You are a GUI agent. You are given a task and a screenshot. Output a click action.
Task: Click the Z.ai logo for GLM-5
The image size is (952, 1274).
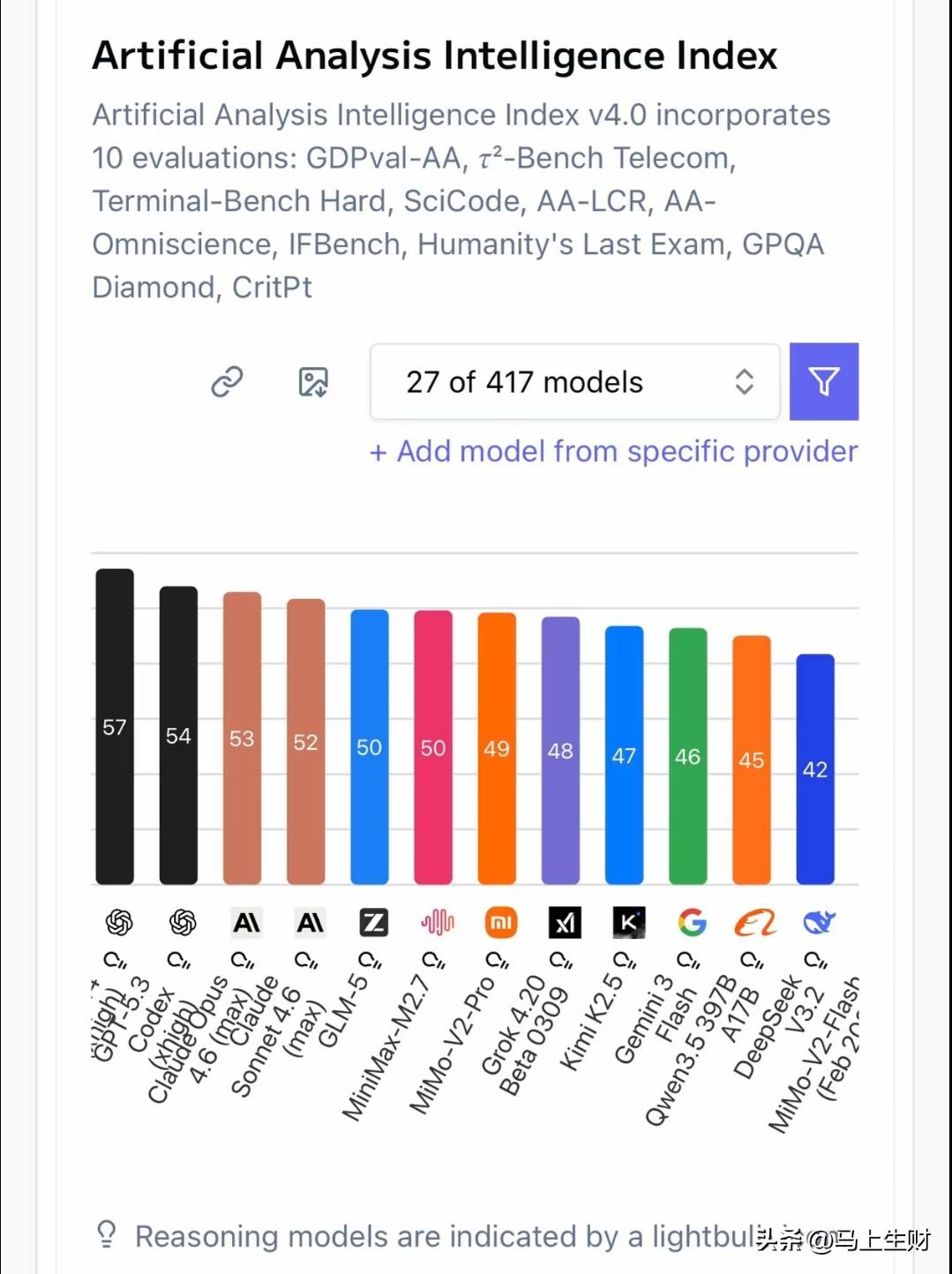[x=373, y=923]
